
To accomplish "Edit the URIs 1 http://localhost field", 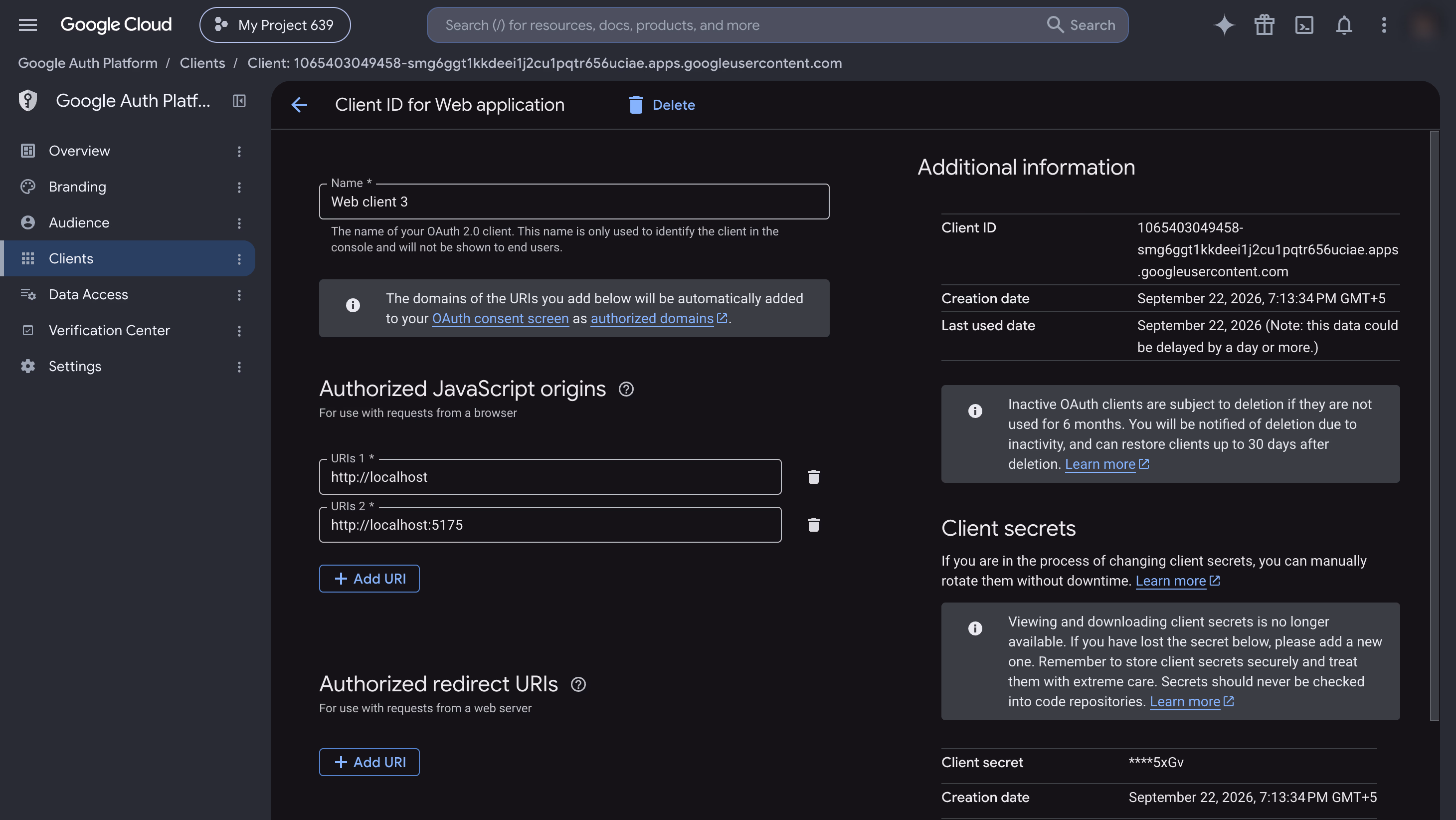I will [x=550, y=477].
